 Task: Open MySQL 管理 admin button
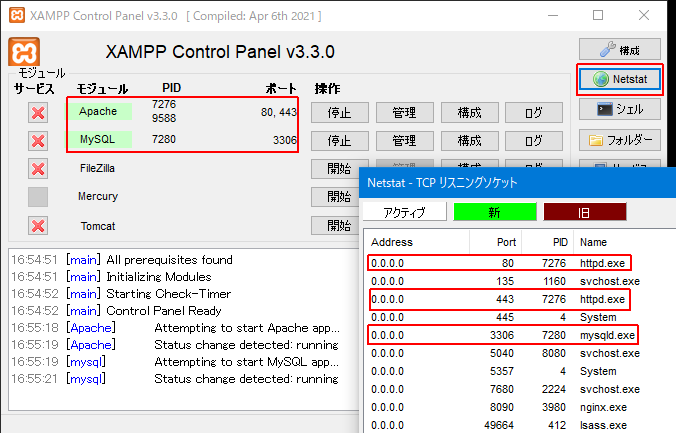tap(404, 141)
